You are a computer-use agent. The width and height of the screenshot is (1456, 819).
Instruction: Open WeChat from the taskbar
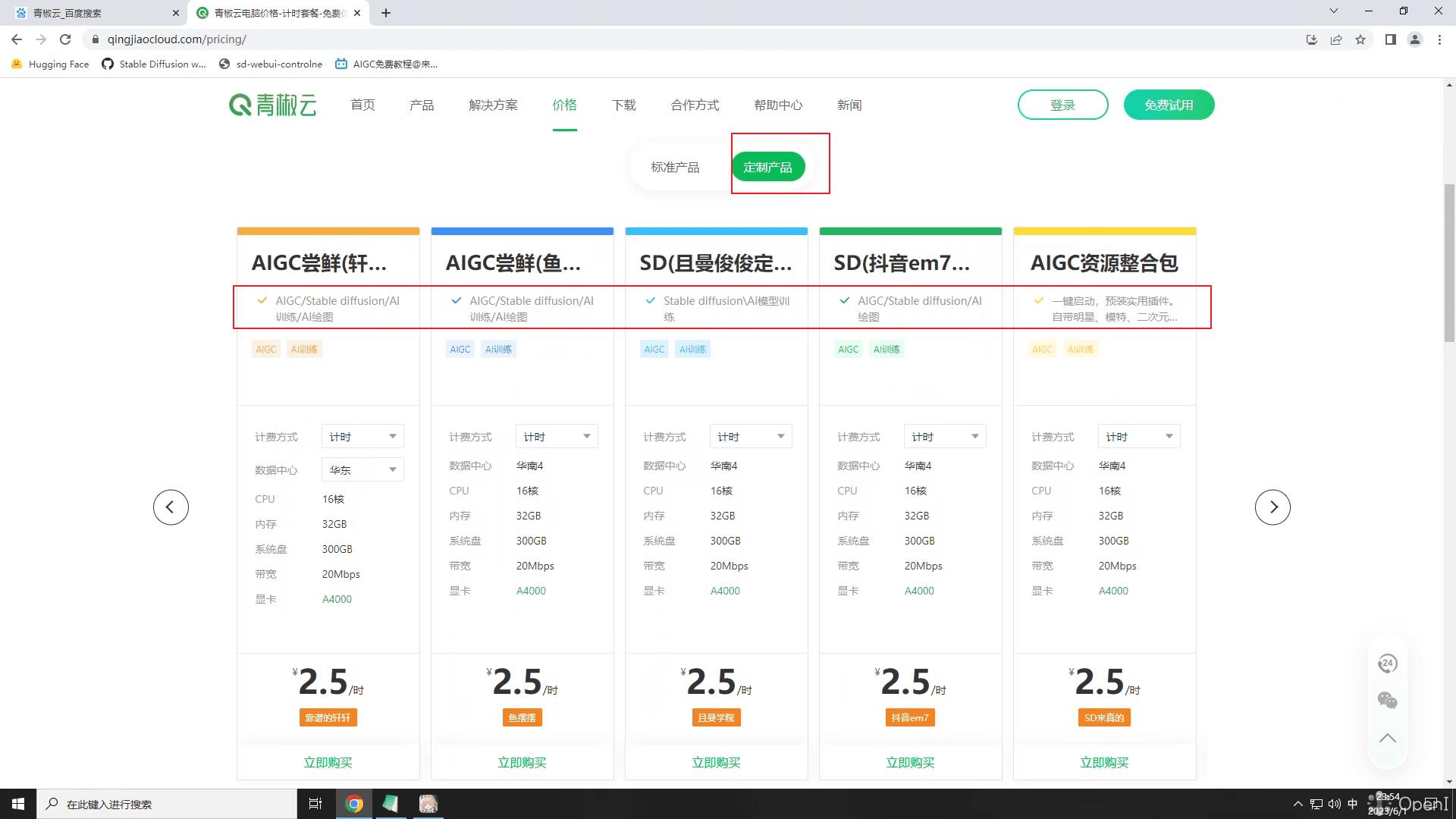391,804
